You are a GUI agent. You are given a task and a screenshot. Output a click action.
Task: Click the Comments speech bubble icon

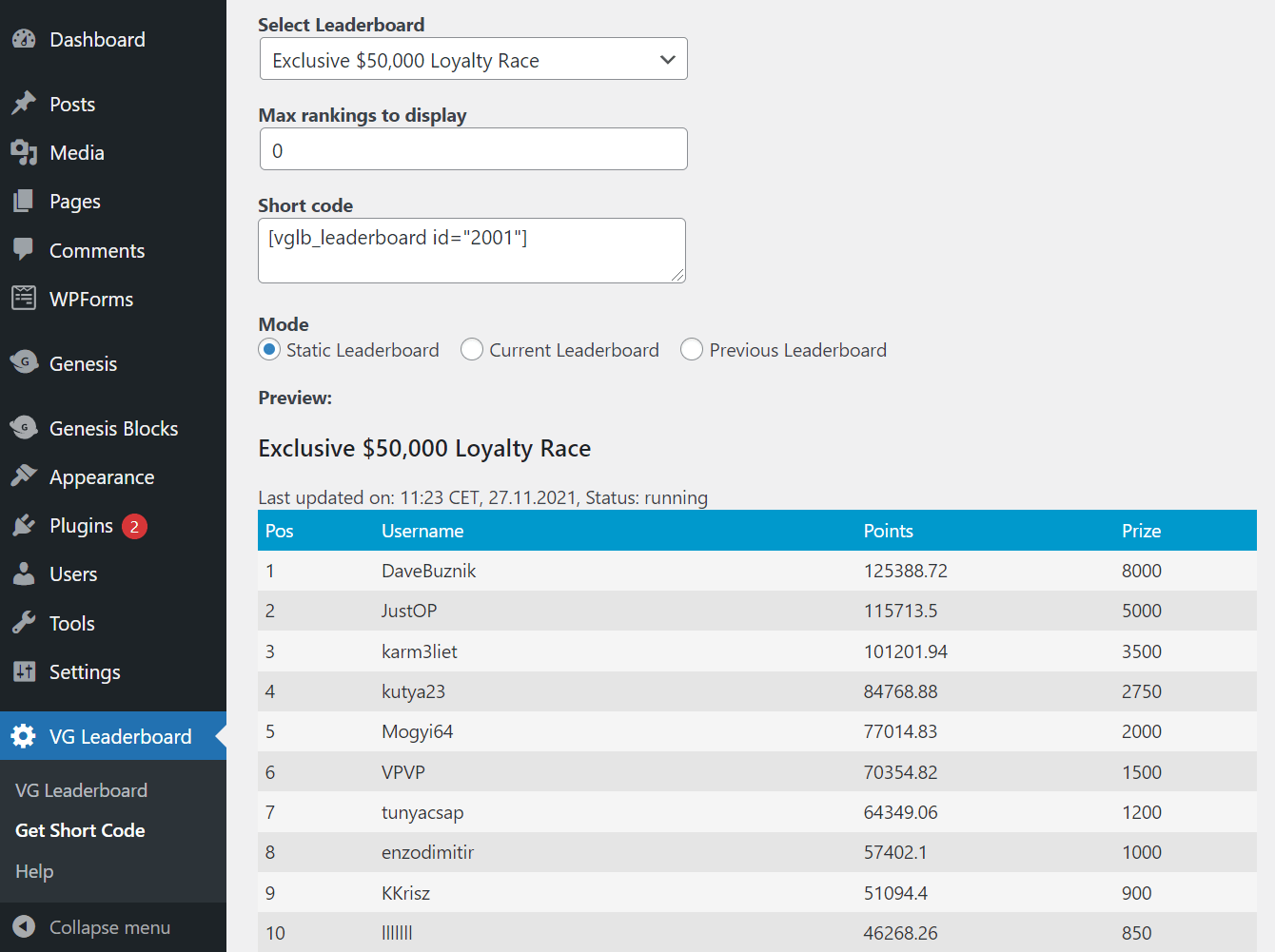point(24,250)
